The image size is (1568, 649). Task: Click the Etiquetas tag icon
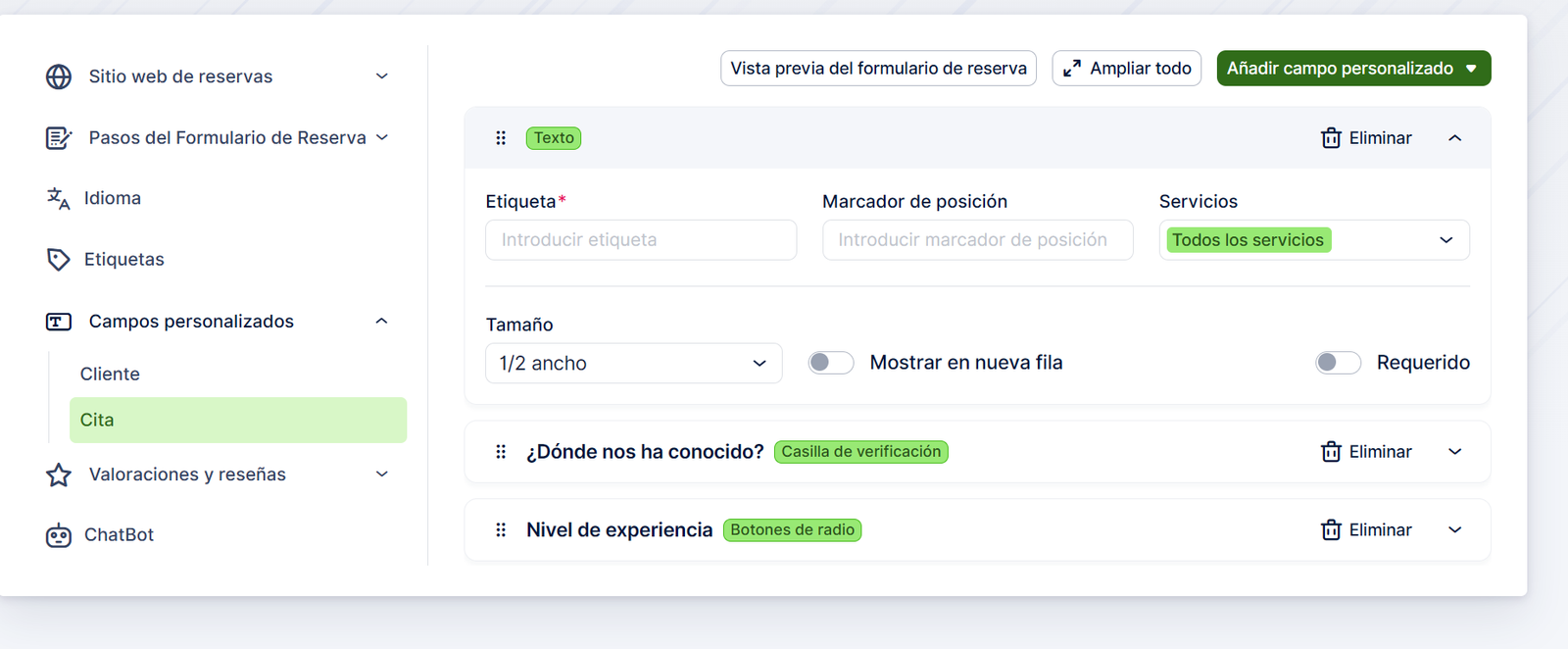tap(59, 260)
